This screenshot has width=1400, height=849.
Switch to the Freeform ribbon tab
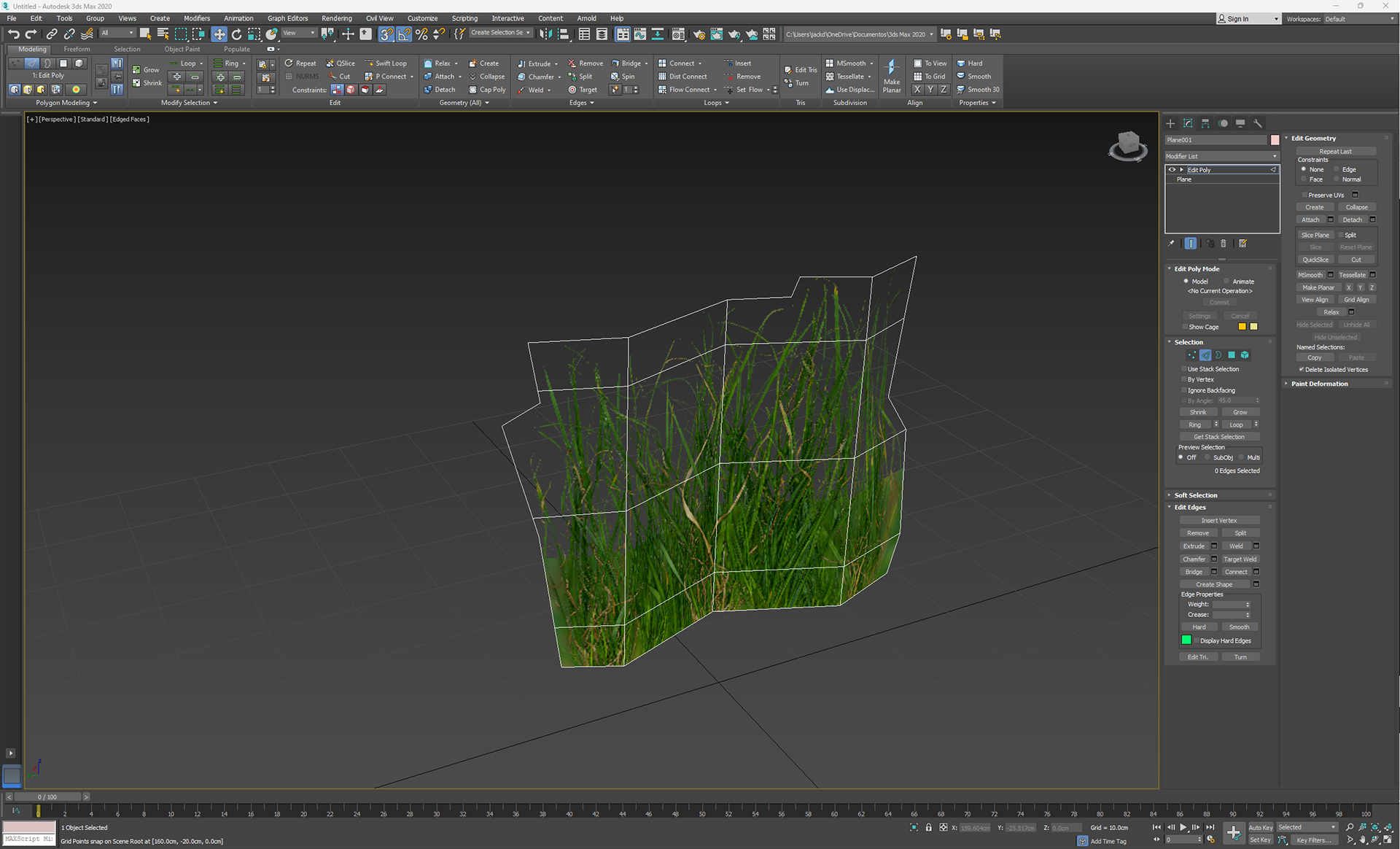pyautogui.click(x=77, y=49)
